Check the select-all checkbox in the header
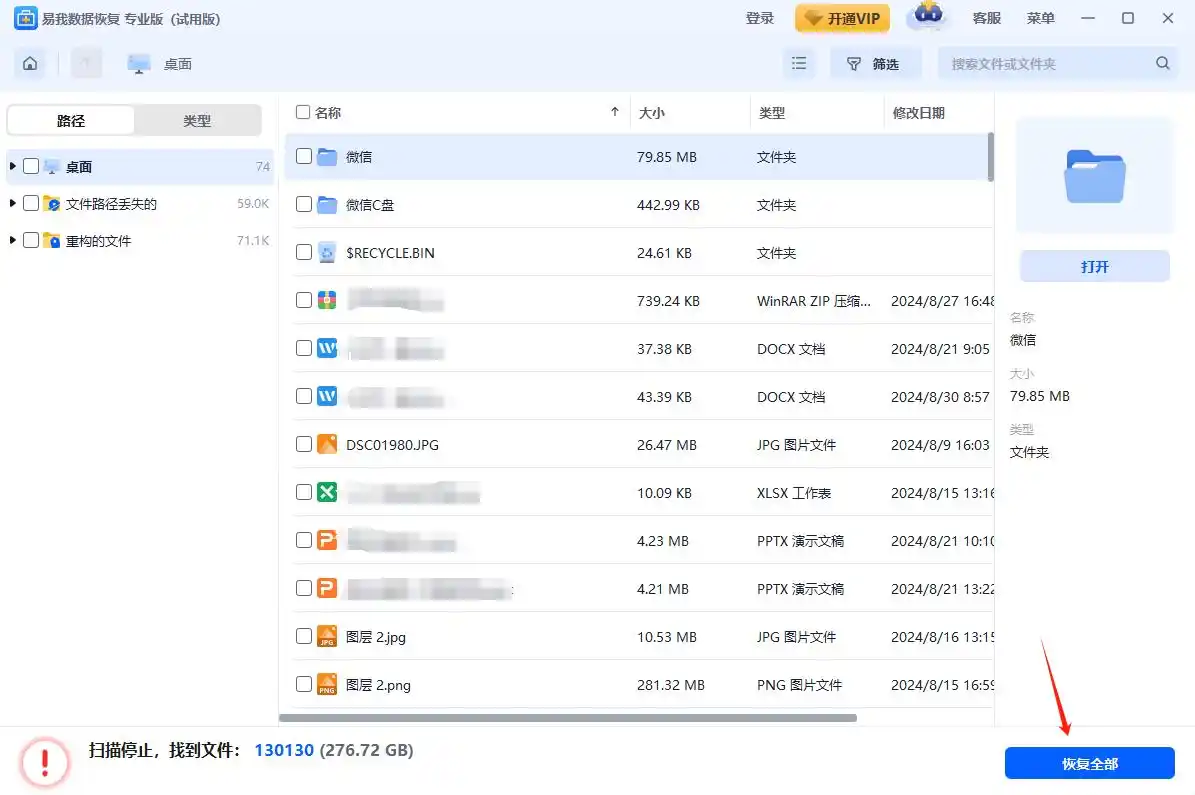 [x=303, y=112]
